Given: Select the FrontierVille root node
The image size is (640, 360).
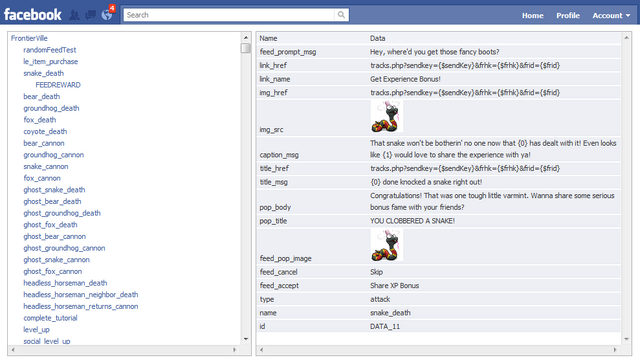Looking at the screenshot, I should (x=29, y=38).
